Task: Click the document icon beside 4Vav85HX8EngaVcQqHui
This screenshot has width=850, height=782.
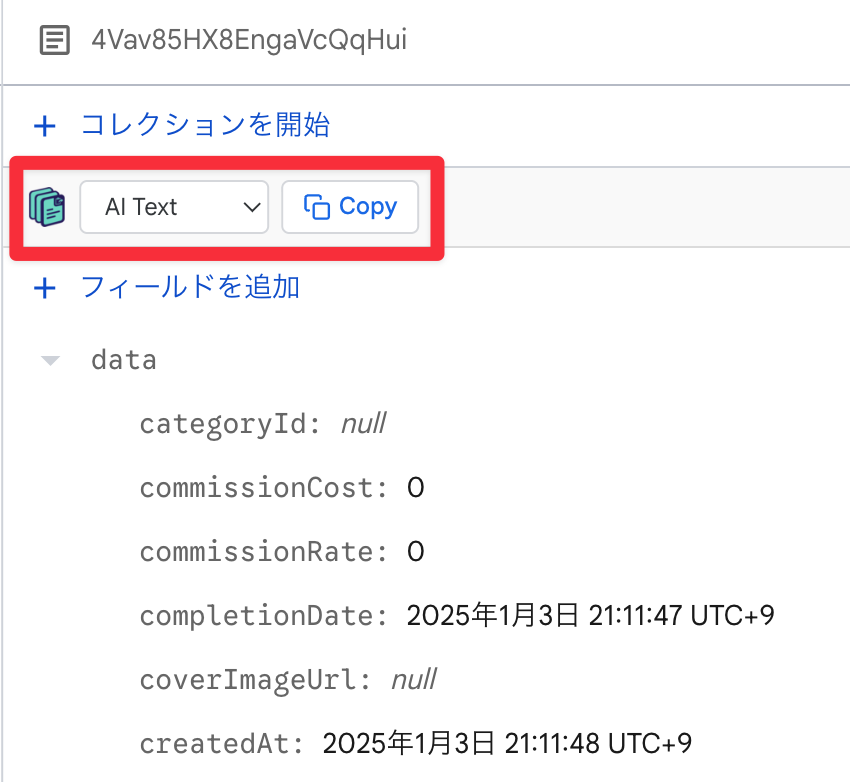Action: pos(55,40)
